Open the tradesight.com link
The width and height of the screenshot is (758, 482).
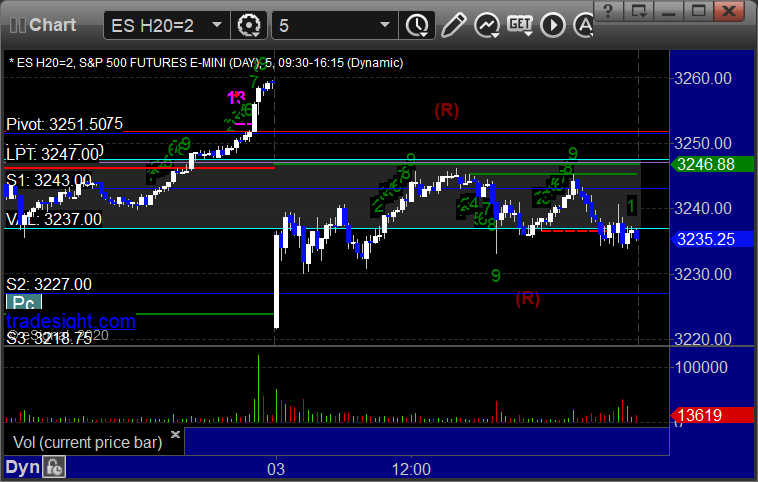tap(71, 321)
